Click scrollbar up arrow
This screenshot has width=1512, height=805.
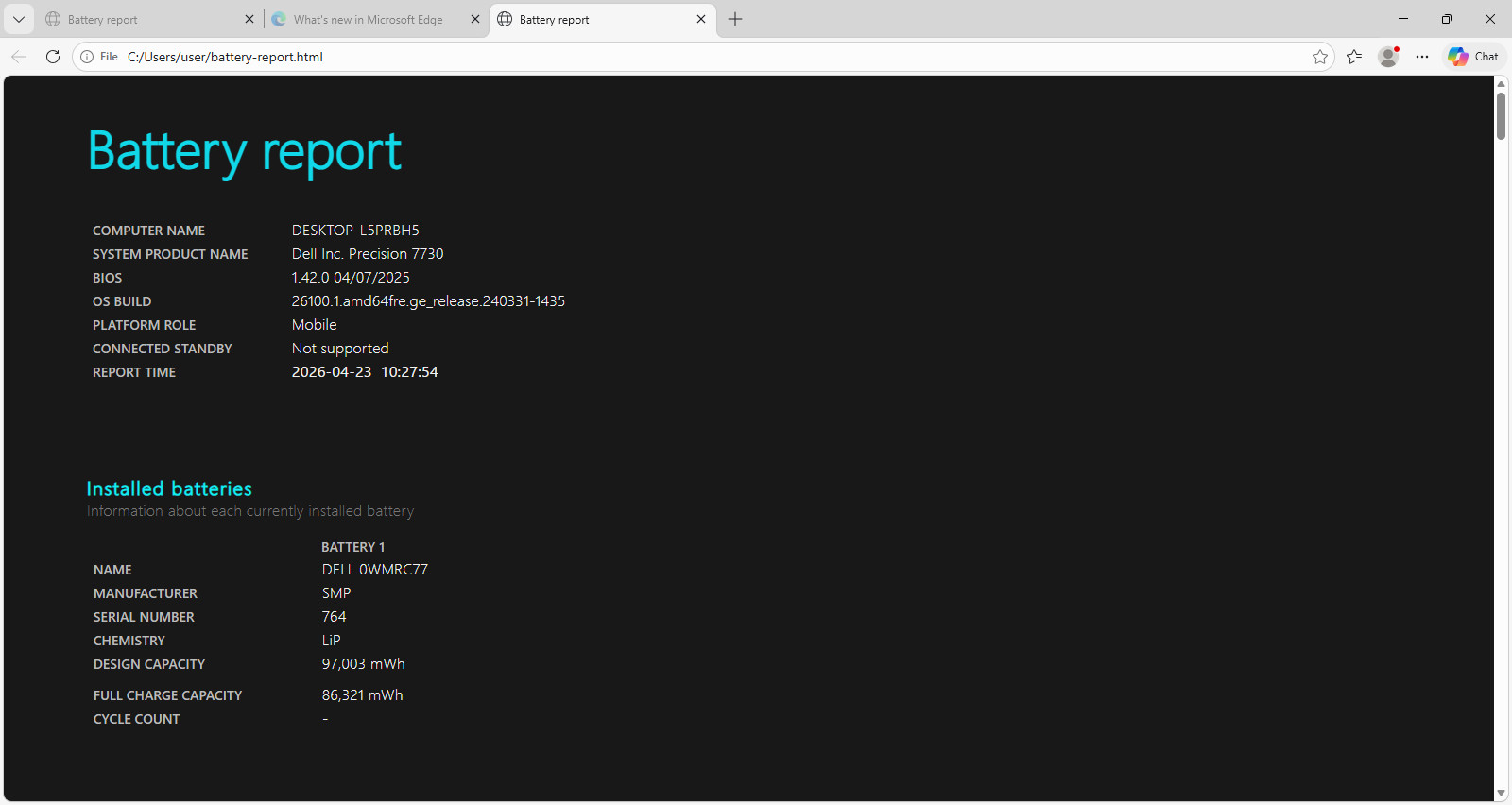click(x=1501, y=84)
